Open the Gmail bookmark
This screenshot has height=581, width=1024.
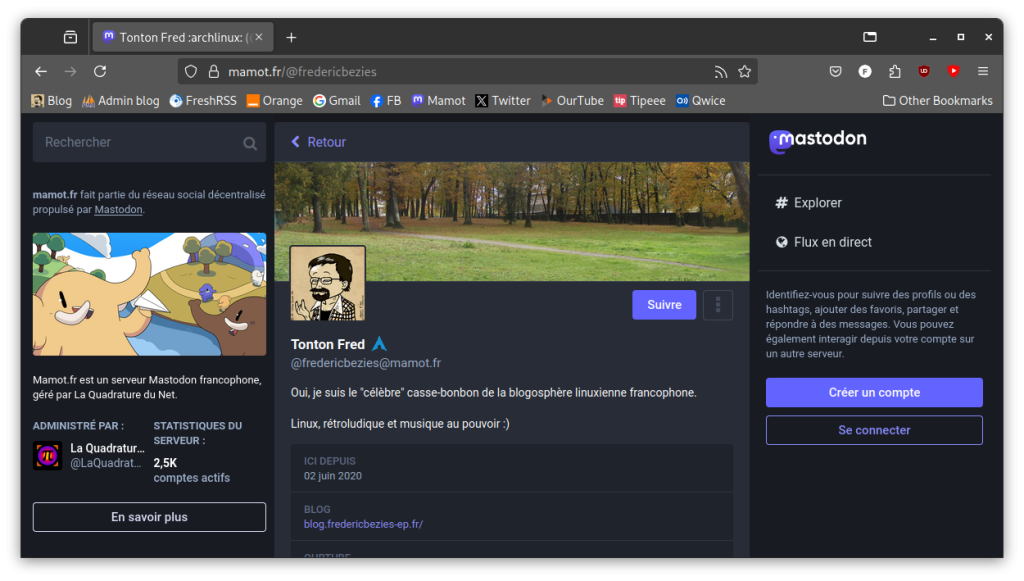tap(336, 101)
